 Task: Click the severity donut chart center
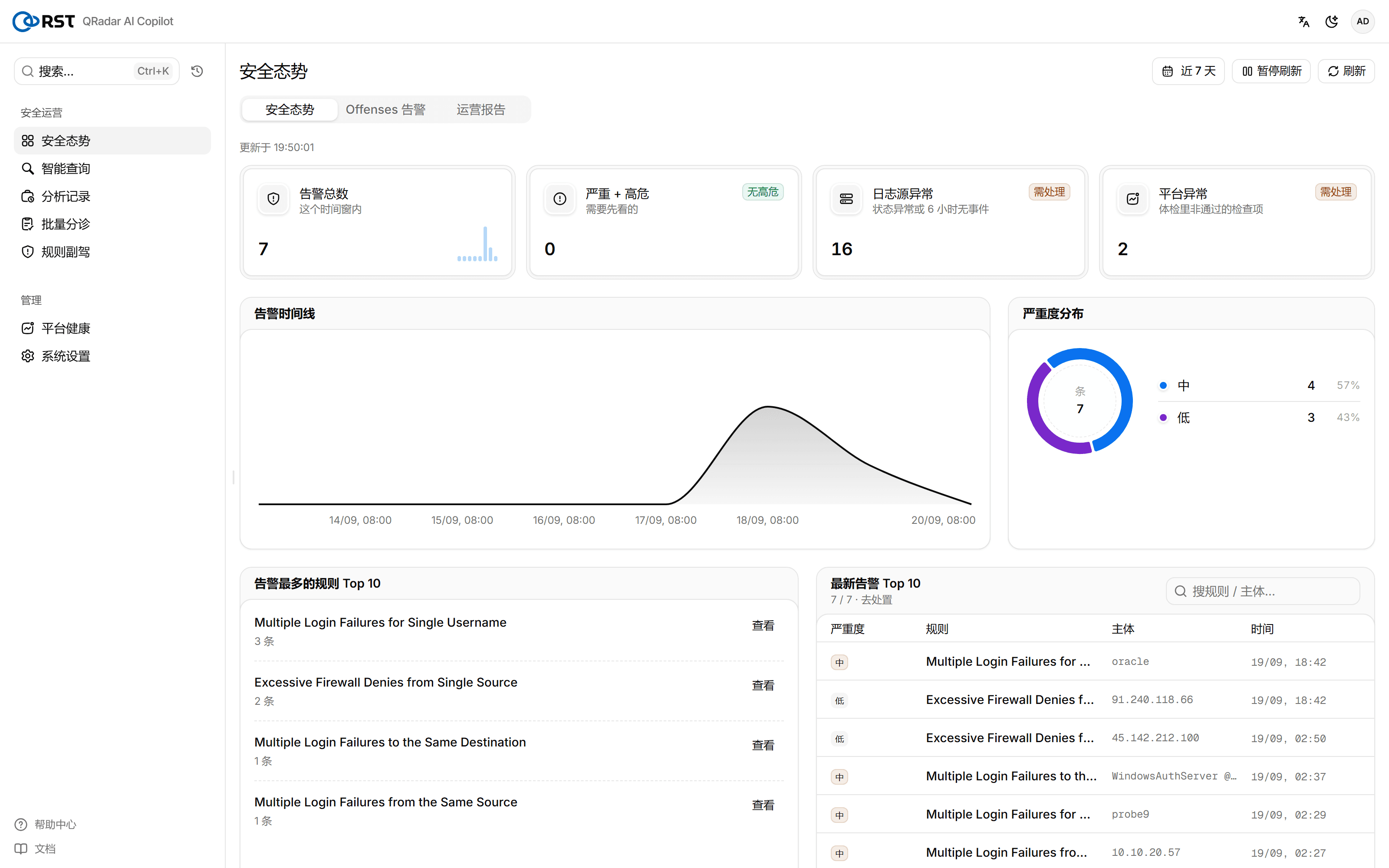[1080, 401]
